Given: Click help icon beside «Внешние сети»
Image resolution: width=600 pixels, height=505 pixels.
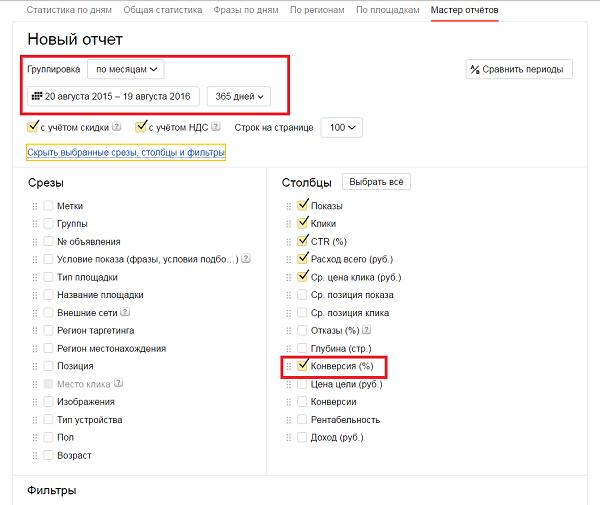Looking at the screenshot, I should [x=125, y=312].
